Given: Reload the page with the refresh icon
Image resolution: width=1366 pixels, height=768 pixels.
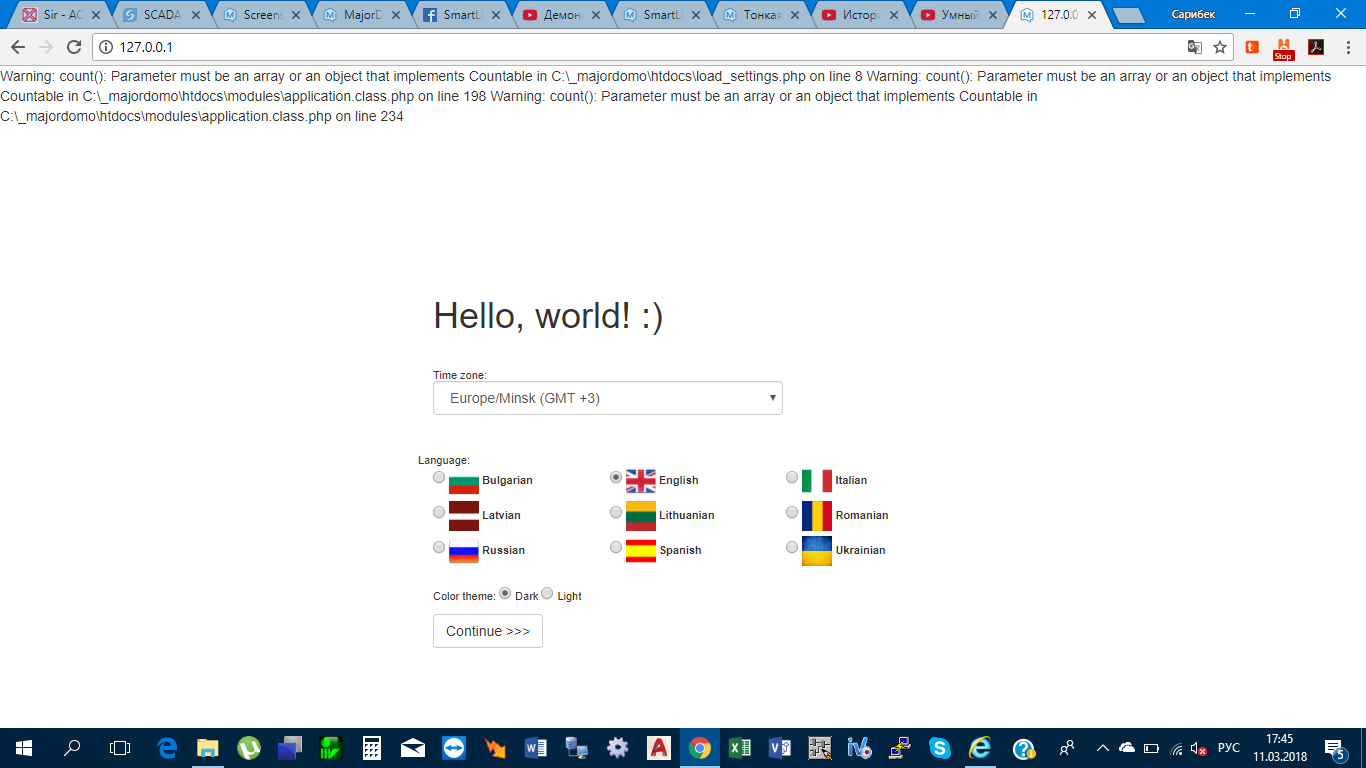Looking at the screenshot, I should pyautogui.click(x=73, y=47).
